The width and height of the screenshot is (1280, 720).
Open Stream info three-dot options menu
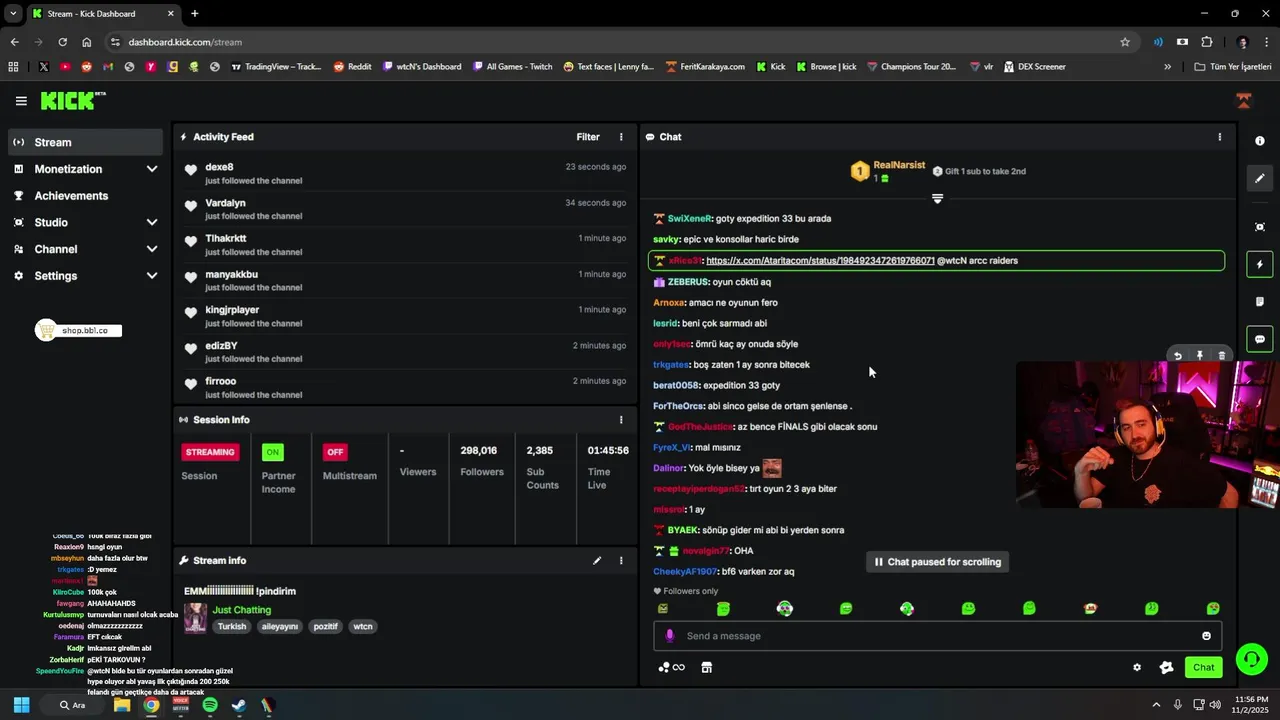pyautogui.click(x=621, y=561)
